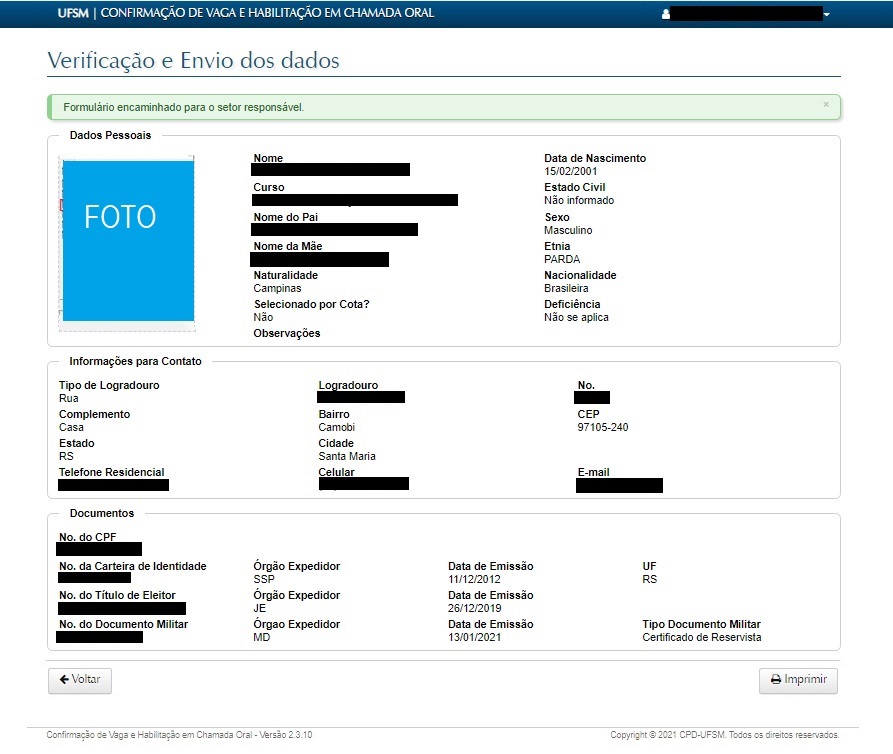This screenshot has height=754, width=893.
Task: Click the birth date value 15/02/2001
Action: pos(571,172)
